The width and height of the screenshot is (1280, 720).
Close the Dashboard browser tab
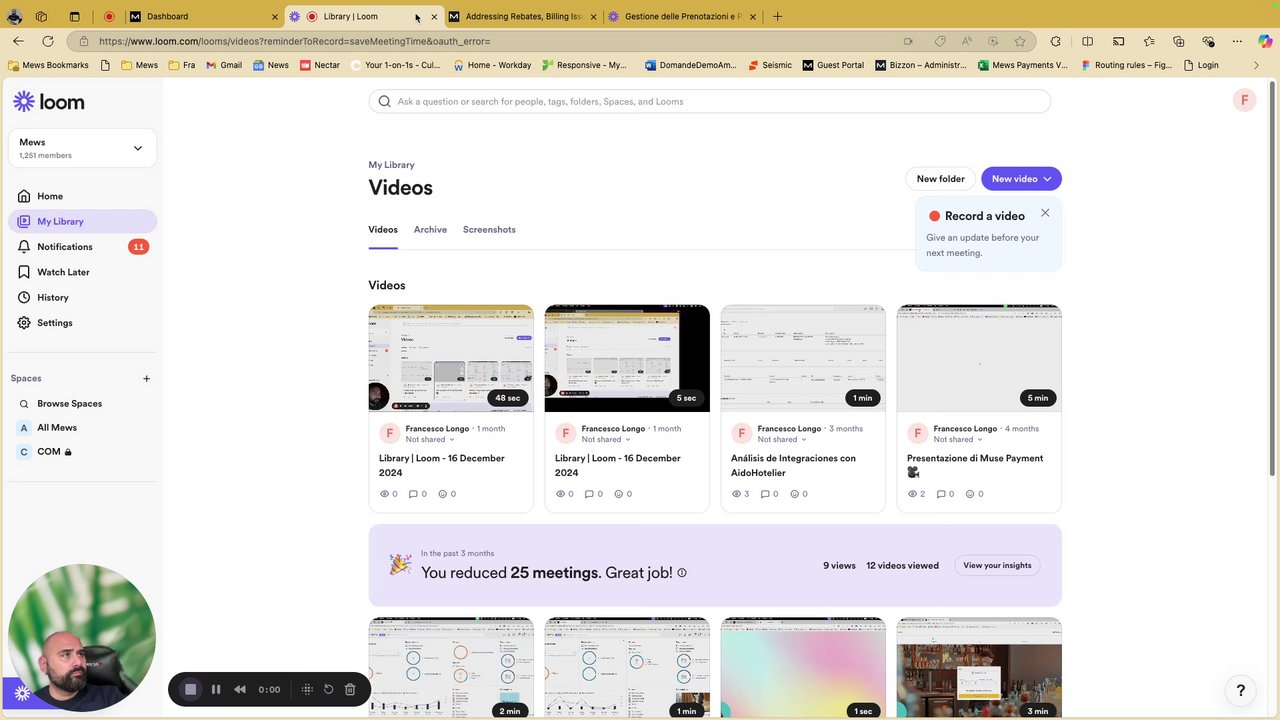(x=275, y=16)
